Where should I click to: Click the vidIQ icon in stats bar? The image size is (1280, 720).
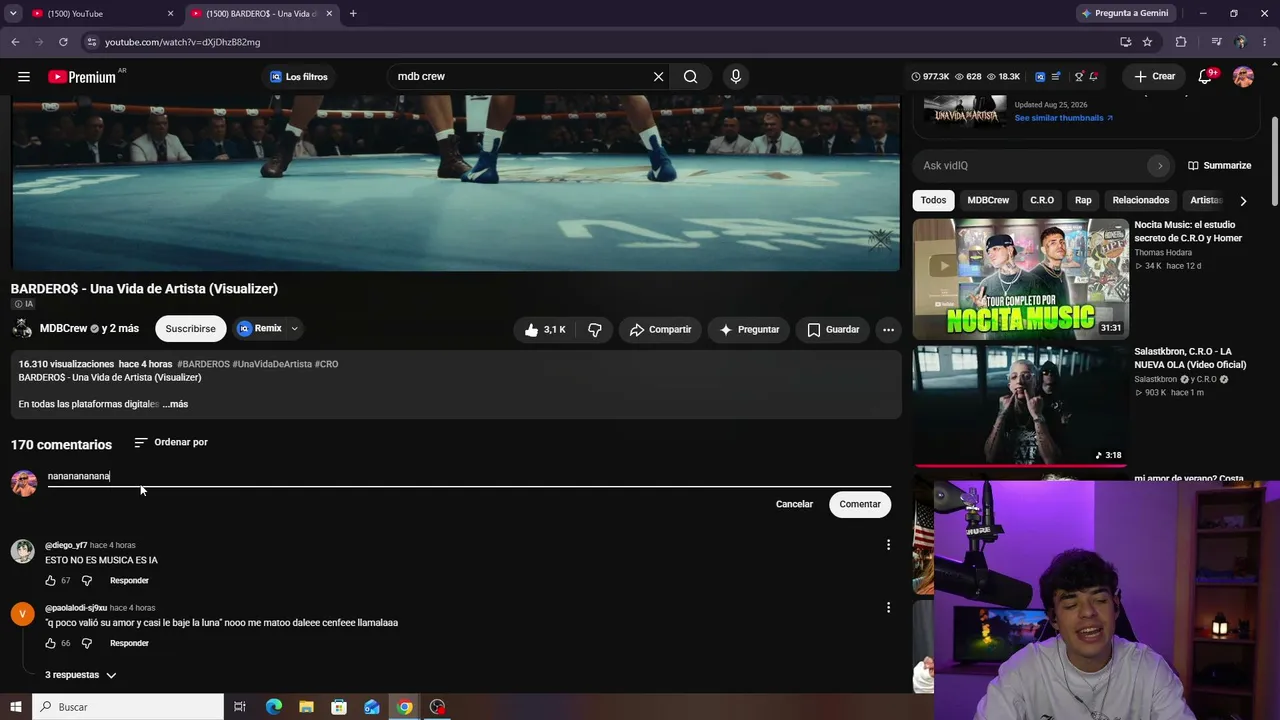pyautogui.click(x=1040, y=77)
